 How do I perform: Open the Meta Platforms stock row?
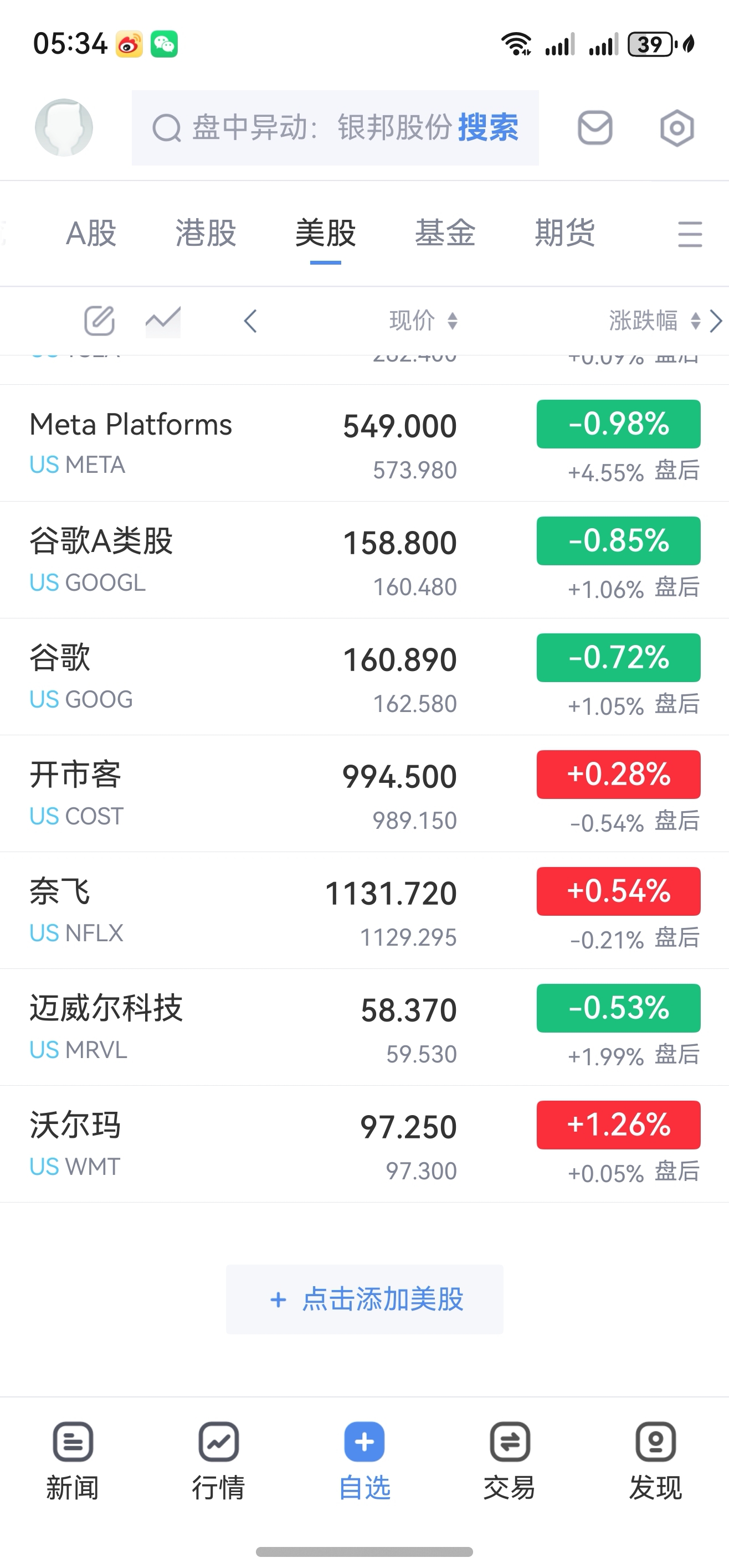coord(364,443)
